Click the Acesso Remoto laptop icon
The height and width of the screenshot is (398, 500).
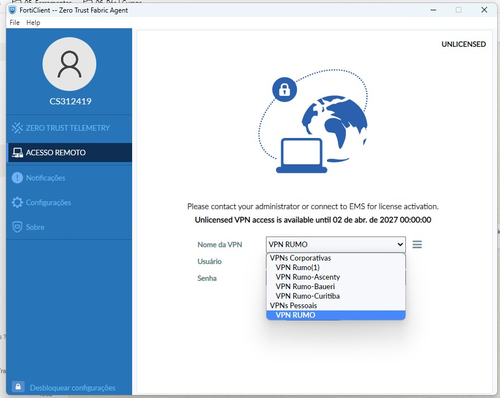[x=17, y=153]
